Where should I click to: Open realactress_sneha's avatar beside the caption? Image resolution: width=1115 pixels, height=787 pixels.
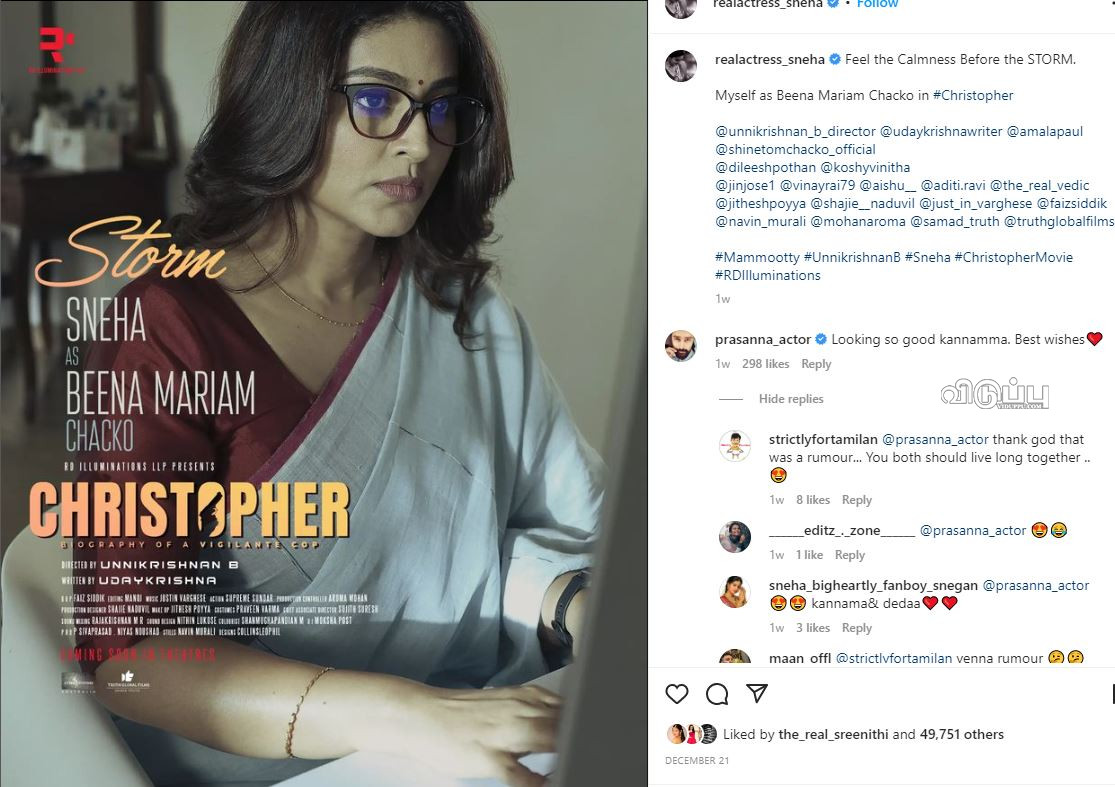[681, 66]
